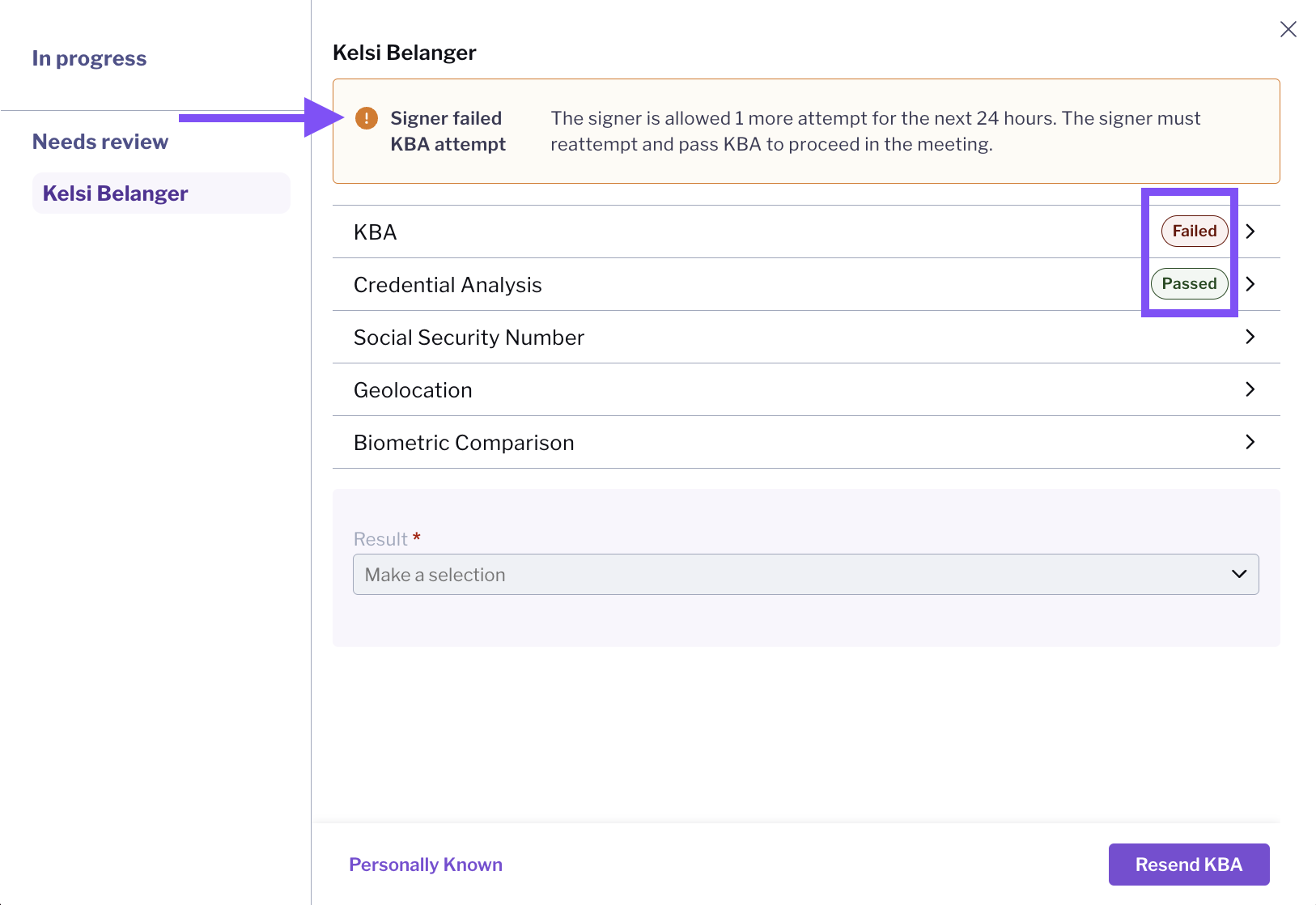Expand the Geolocation chevron

pos(1250,389)
